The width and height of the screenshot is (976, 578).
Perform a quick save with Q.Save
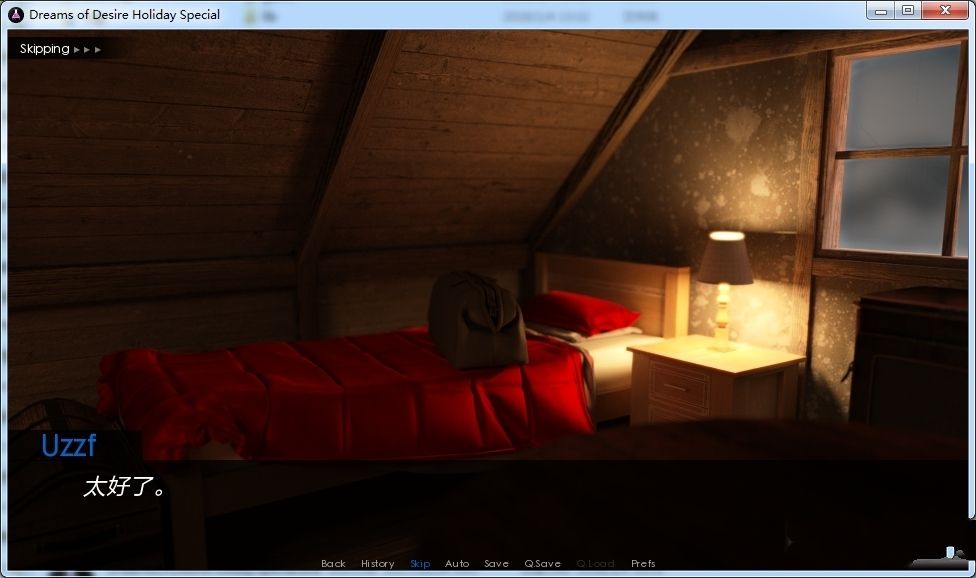coord(542,564)
